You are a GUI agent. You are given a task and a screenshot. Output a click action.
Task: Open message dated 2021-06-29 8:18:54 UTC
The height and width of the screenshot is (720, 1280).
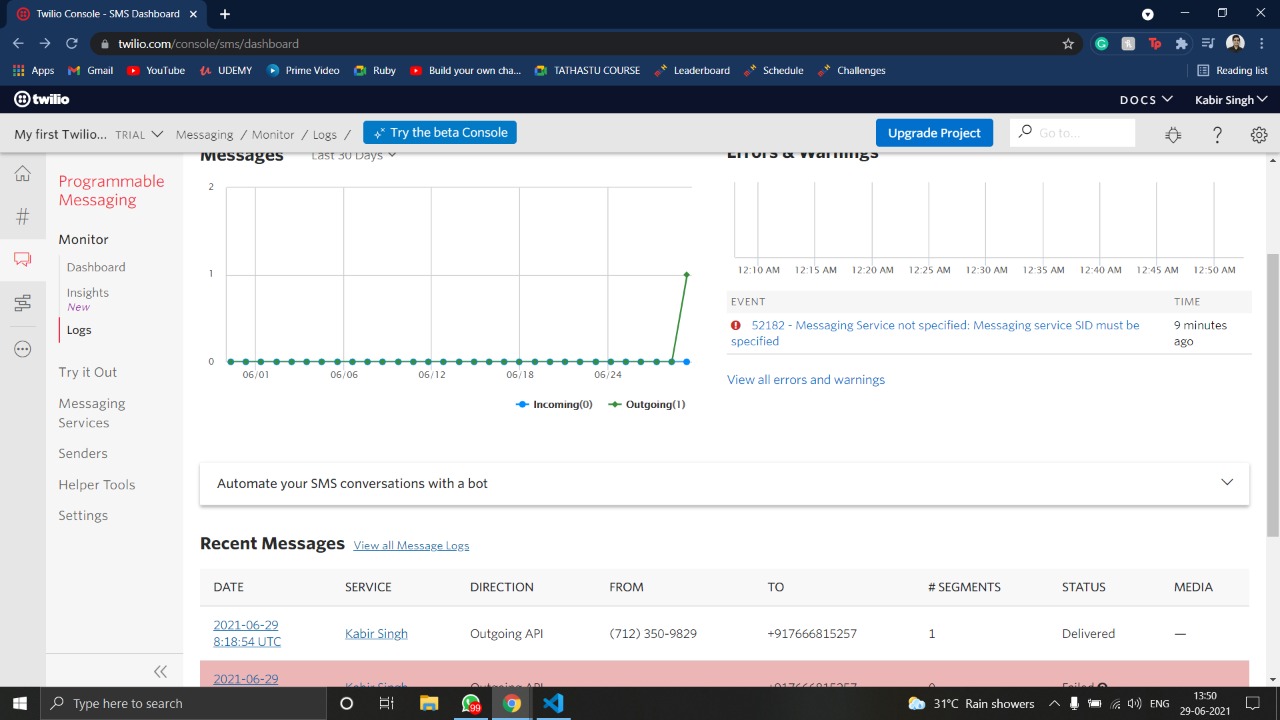point(246,633)
